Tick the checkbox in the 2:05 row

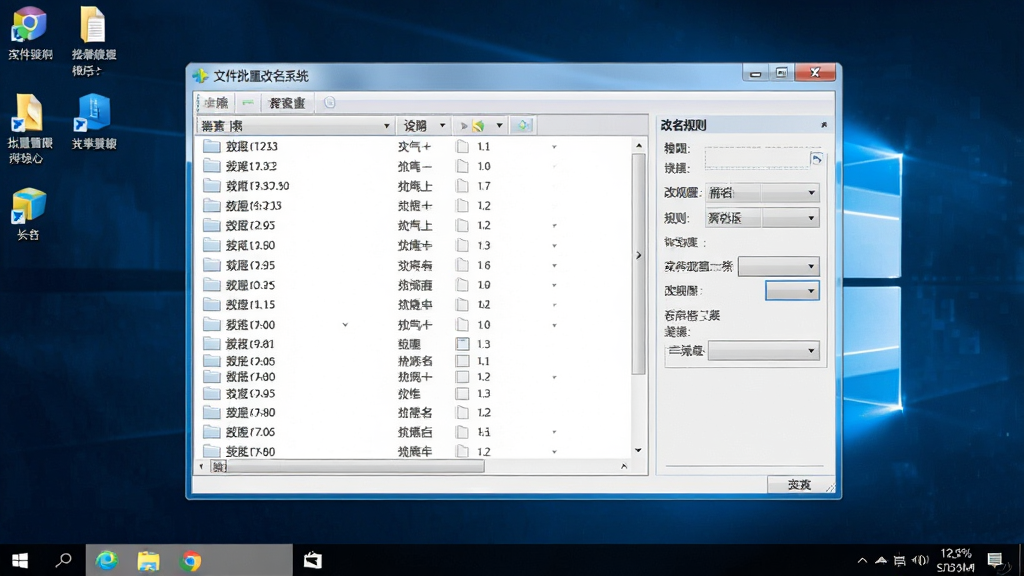(x=462, y=360)
